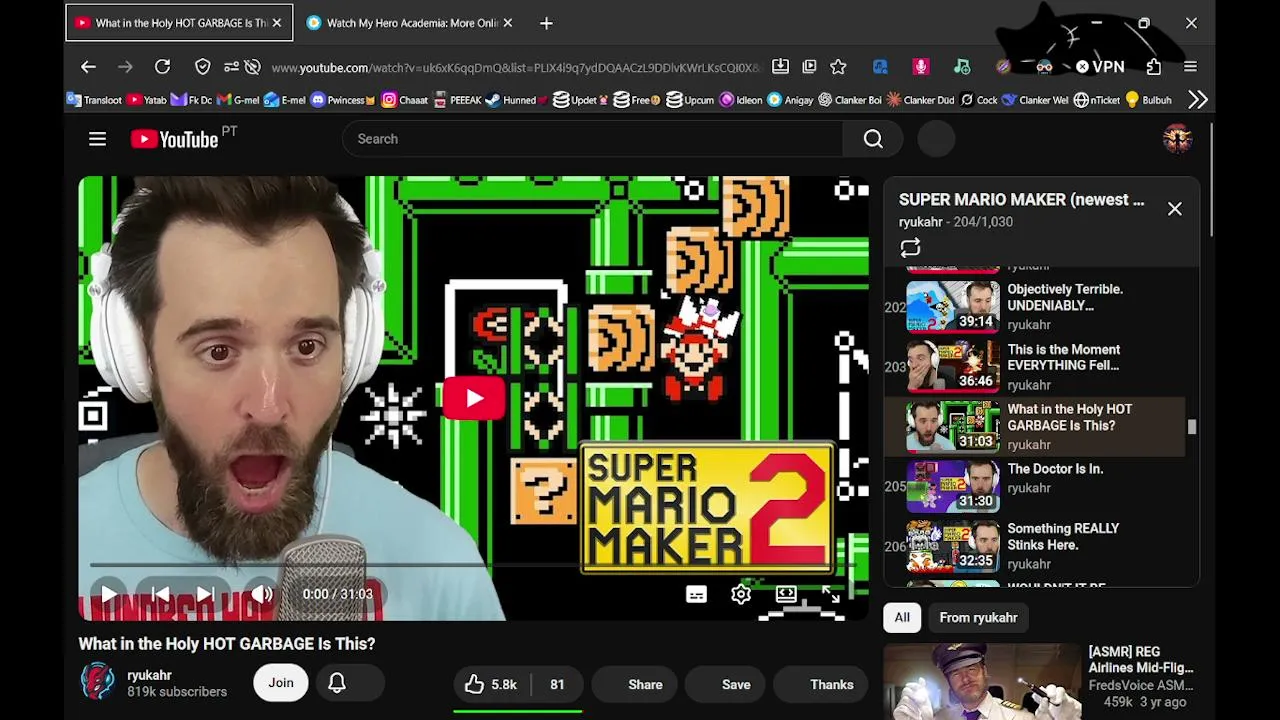Skip to the previous playlist video
1280x720 pixels.
(160, 594)
